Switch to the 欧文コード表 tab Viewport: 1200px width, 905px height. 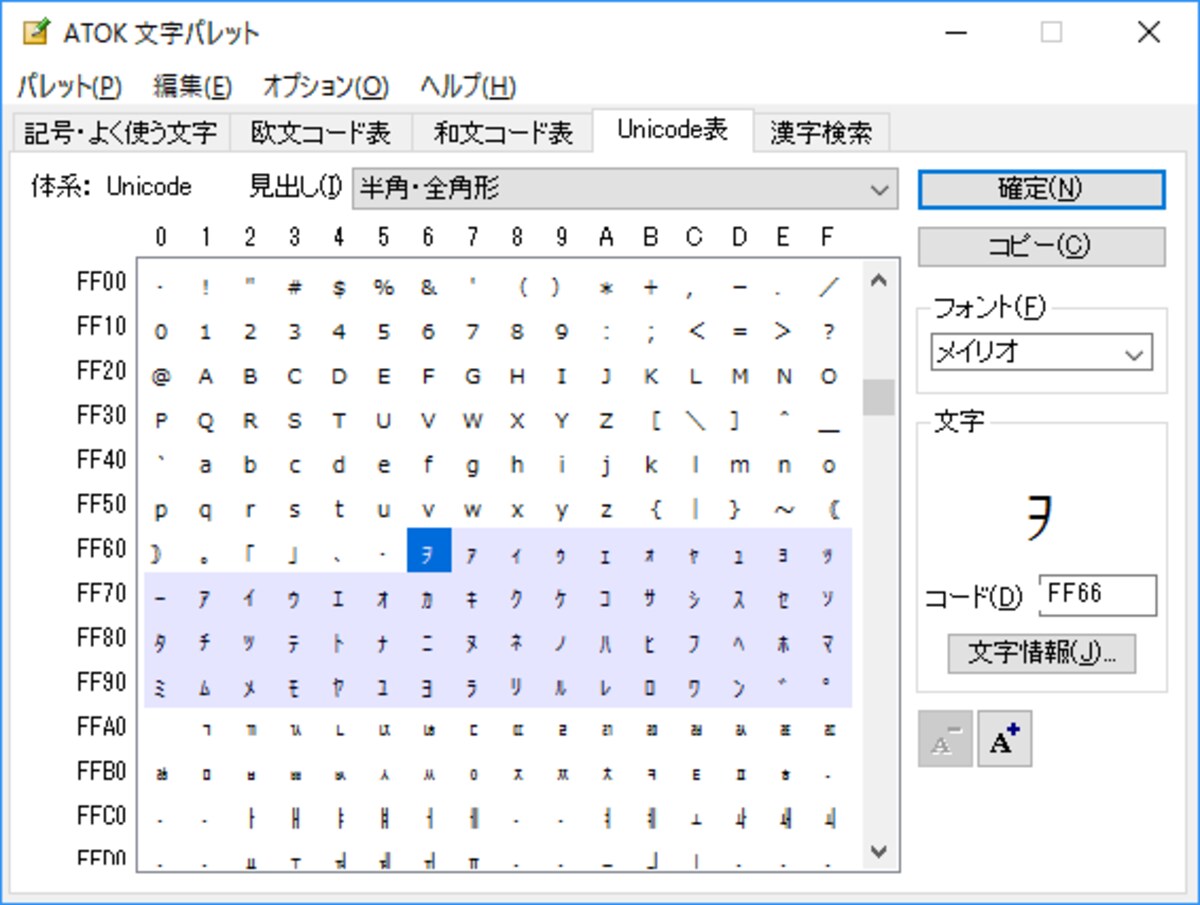pyautogui.click(x=320, y=132)
